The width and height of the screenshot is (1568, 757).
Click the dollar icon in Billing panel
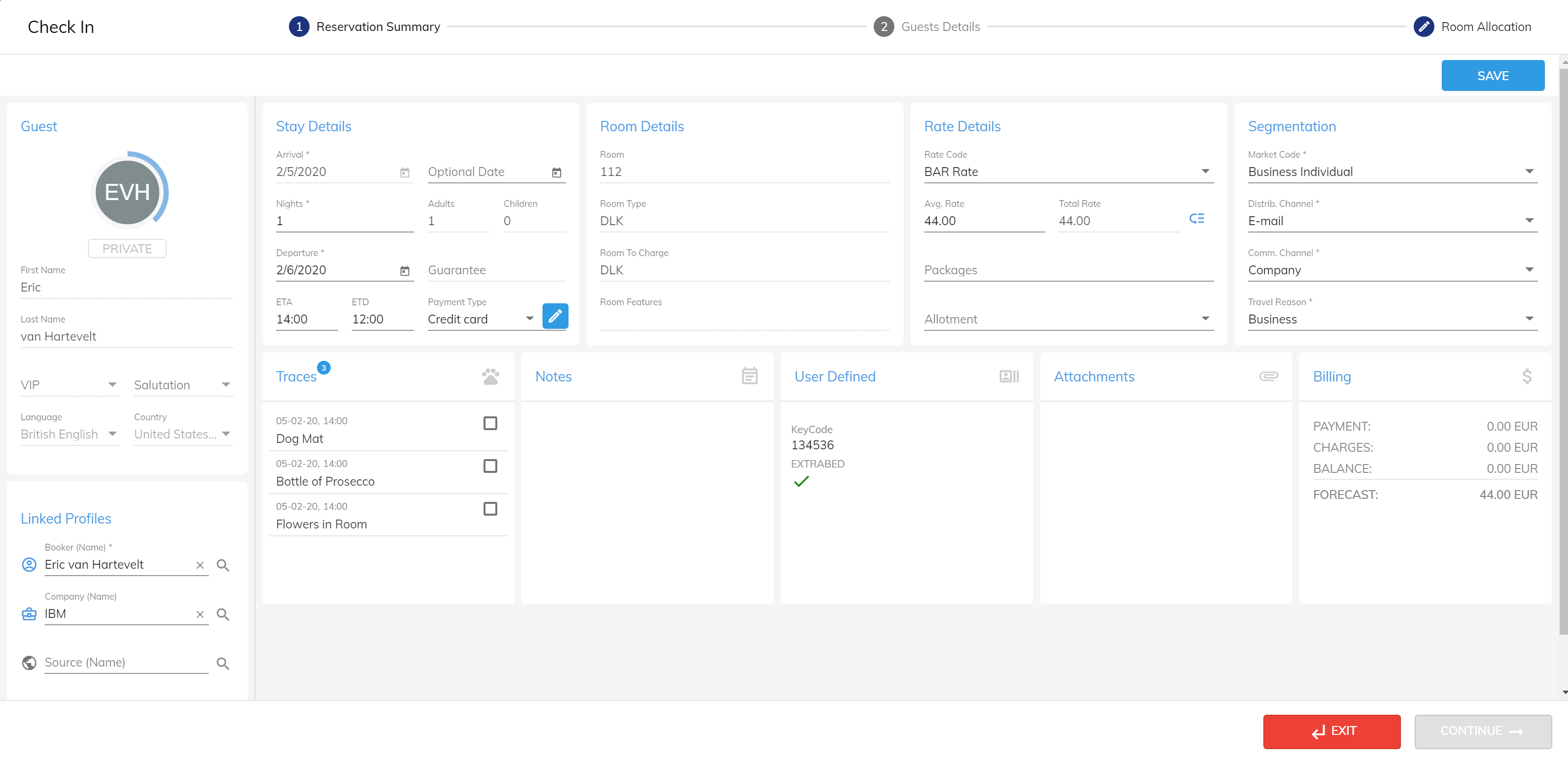point(1527,377)
